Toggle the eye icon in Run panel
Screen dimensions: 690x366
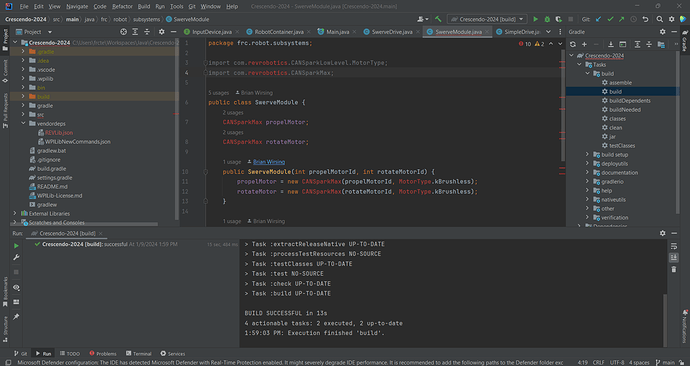pyautogui.click(x=16, y=288)
